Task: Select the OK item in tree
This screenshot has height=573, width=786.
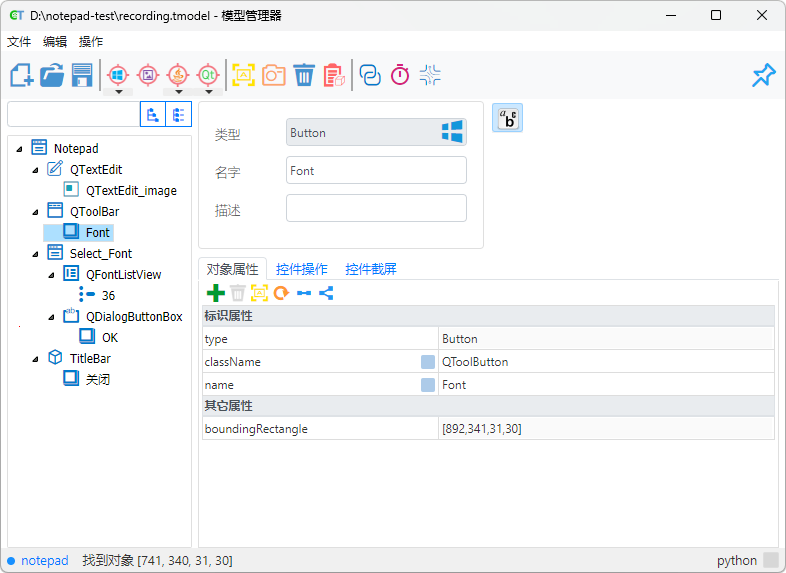Action: click(110, 337)
